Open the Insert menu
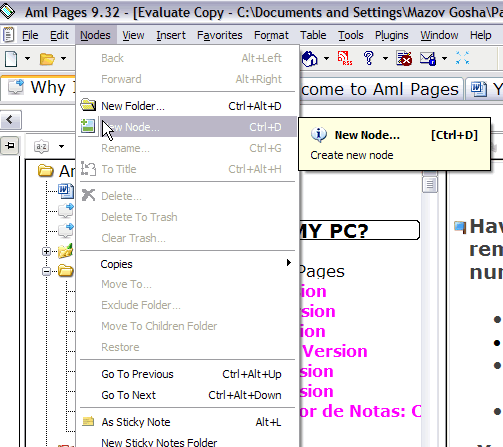 (x=171, y=35)
